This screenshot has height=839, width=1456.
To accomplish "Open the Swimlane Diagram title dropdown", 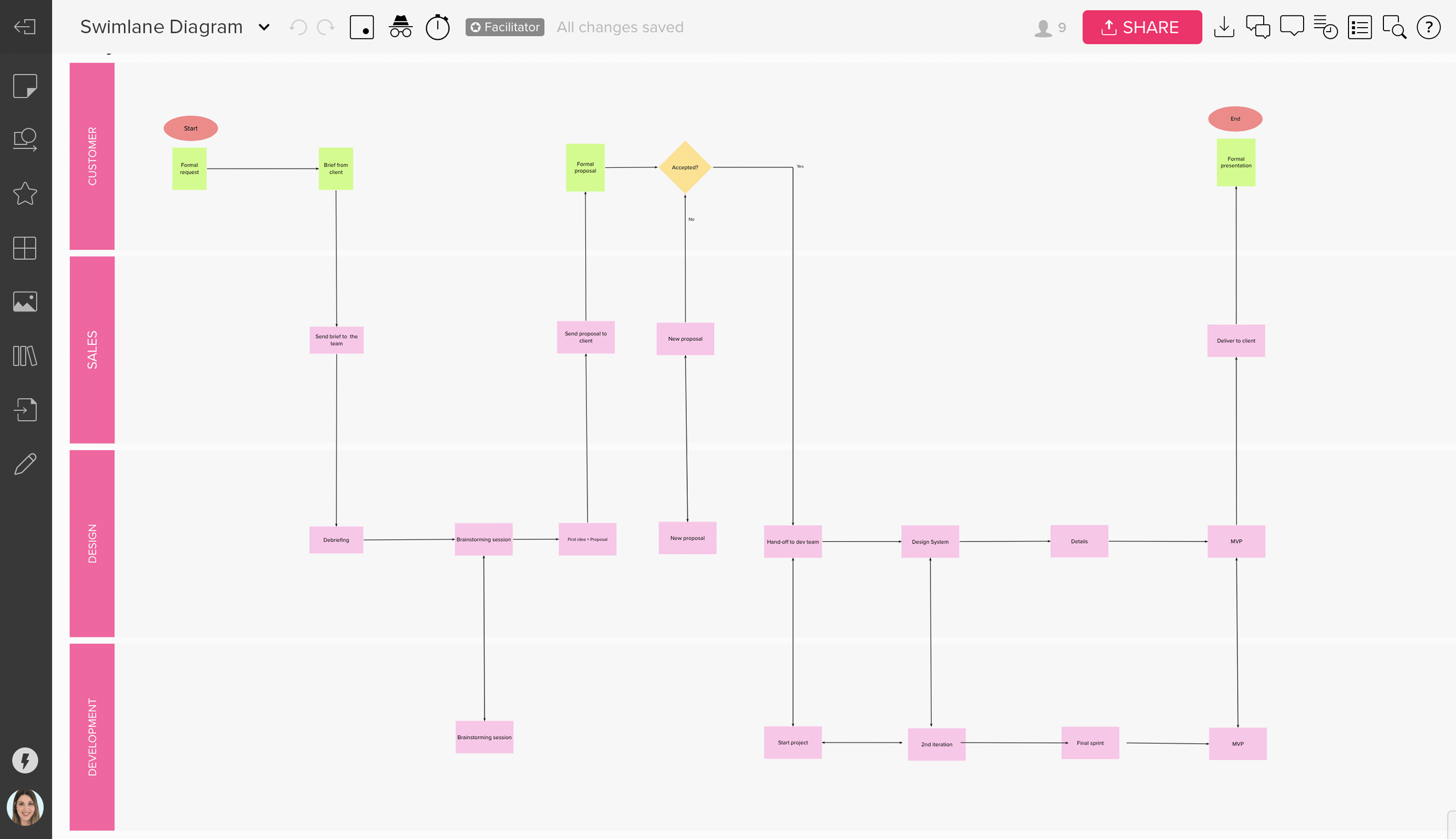I will [264, 27].
